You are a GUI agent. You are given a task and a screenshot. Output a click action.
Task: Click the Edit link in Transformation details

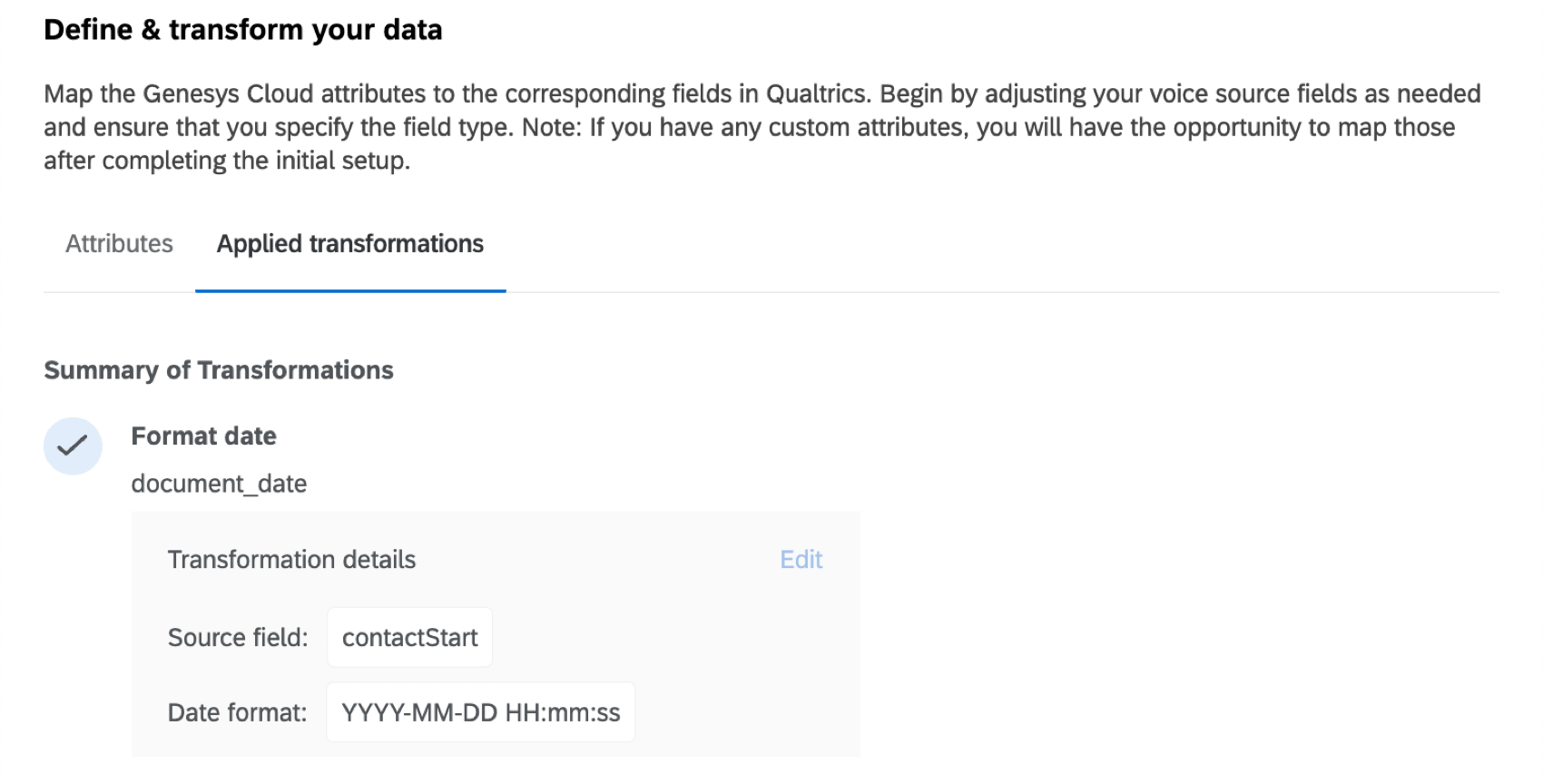pyautogui.click(x=801, y=560)
